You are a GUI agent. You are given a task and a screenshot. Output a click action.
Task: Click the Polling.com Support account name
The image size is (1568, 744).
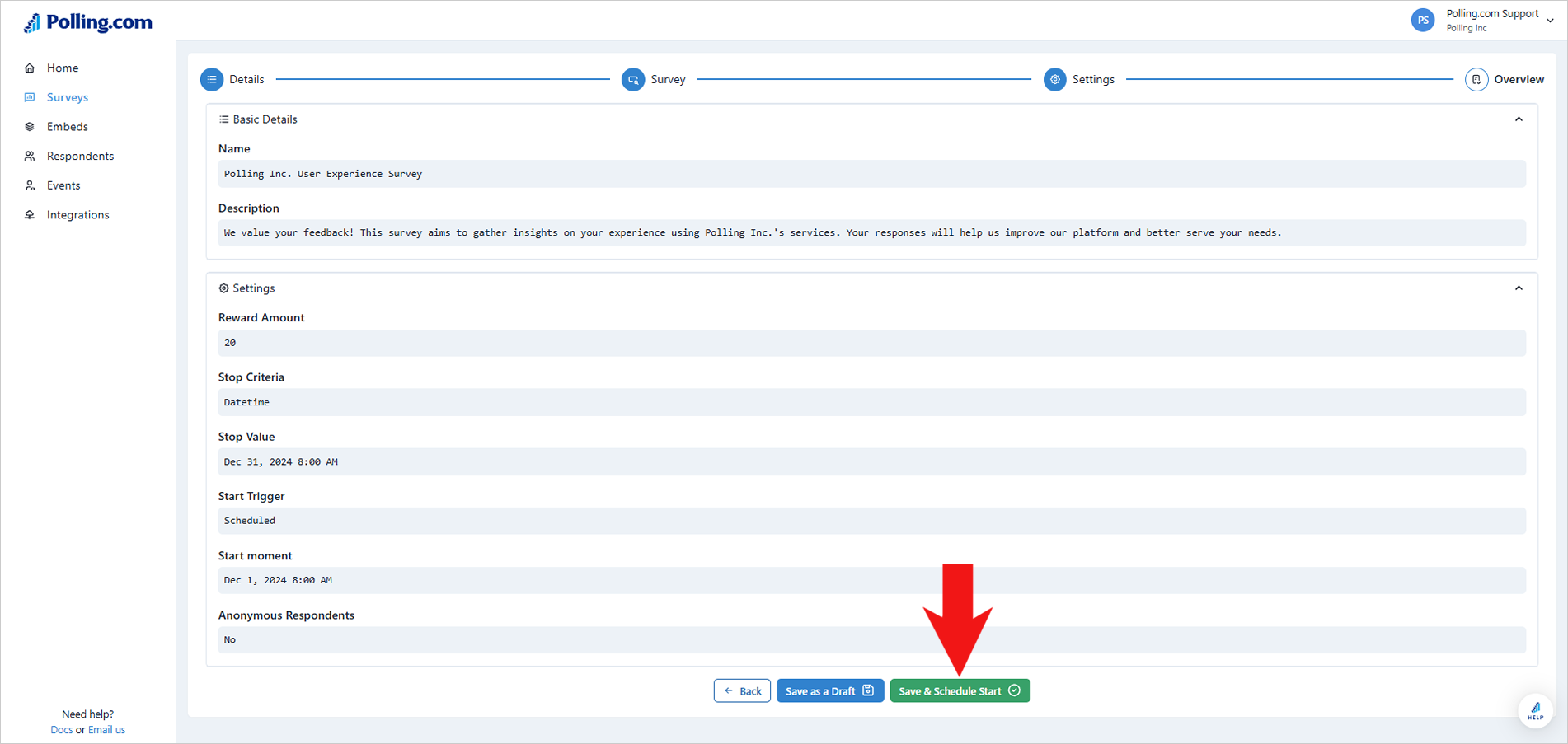click(x=1492, y=13)
